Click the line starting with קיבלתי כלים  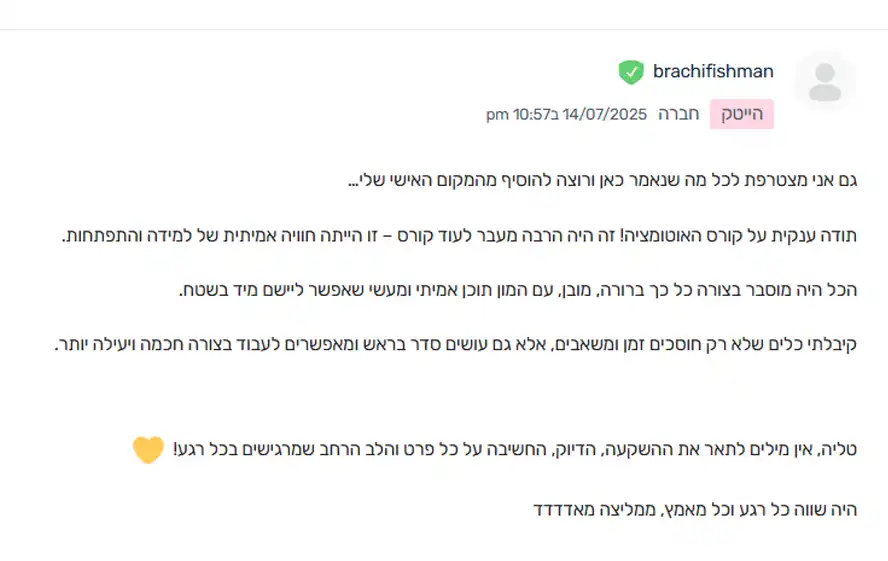pyautogui.click(x=456, y=344)
